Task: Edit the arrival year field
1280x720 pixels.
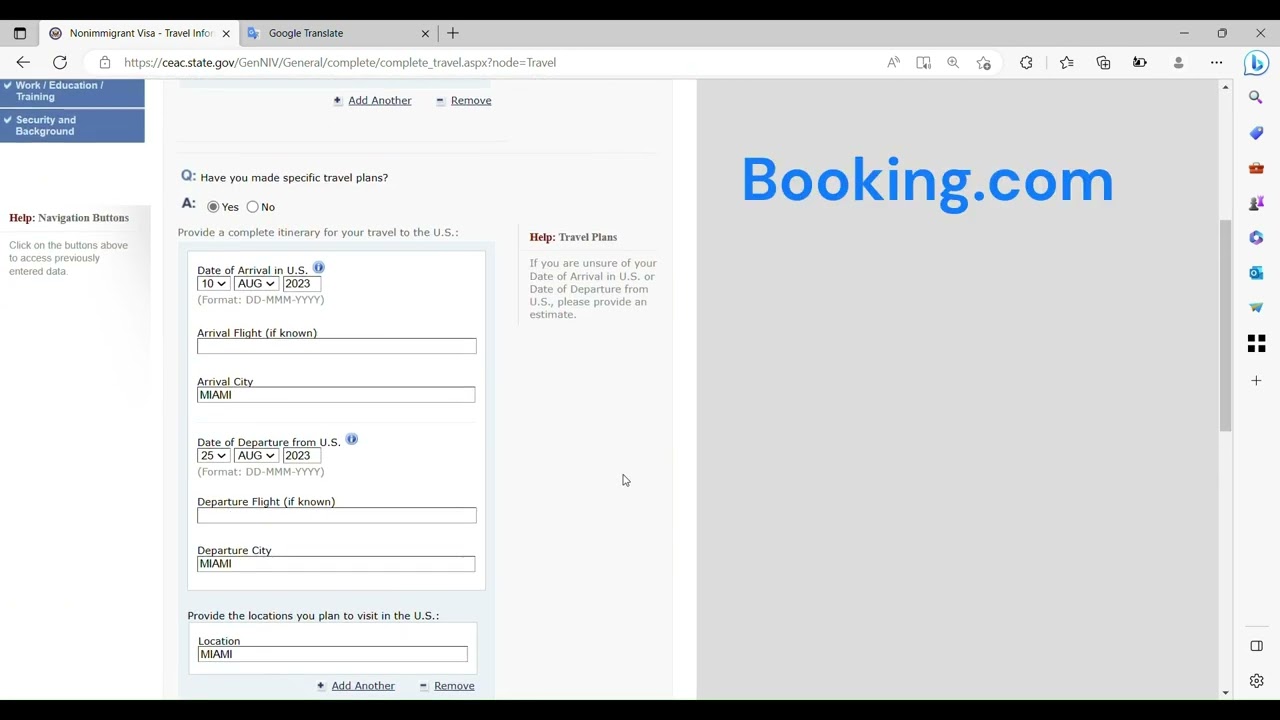Action: (x=301, y=284)
